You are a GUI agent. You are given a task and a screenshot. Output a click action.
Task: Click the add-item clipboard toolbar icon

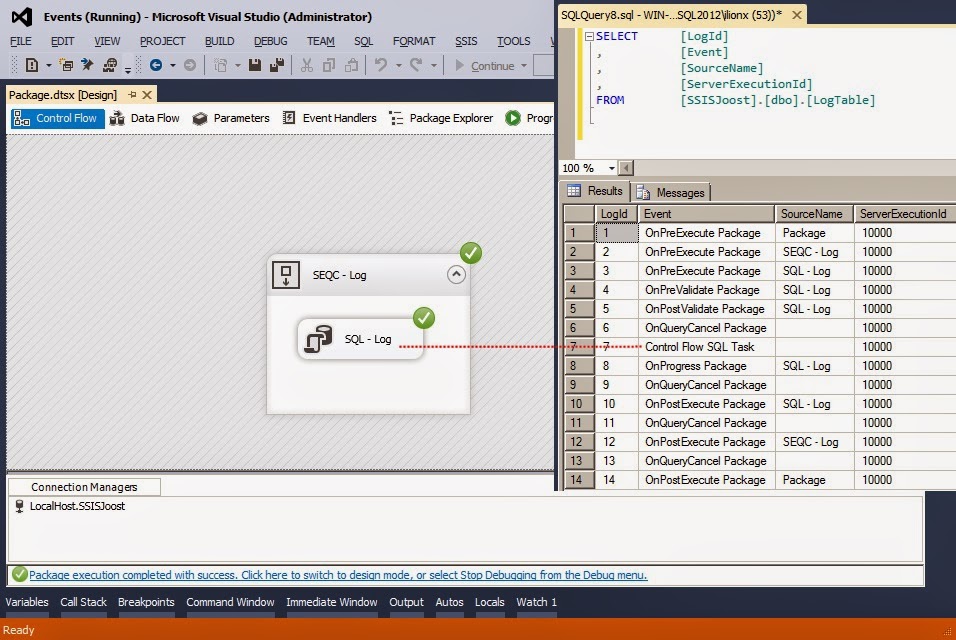pos(221,65)
